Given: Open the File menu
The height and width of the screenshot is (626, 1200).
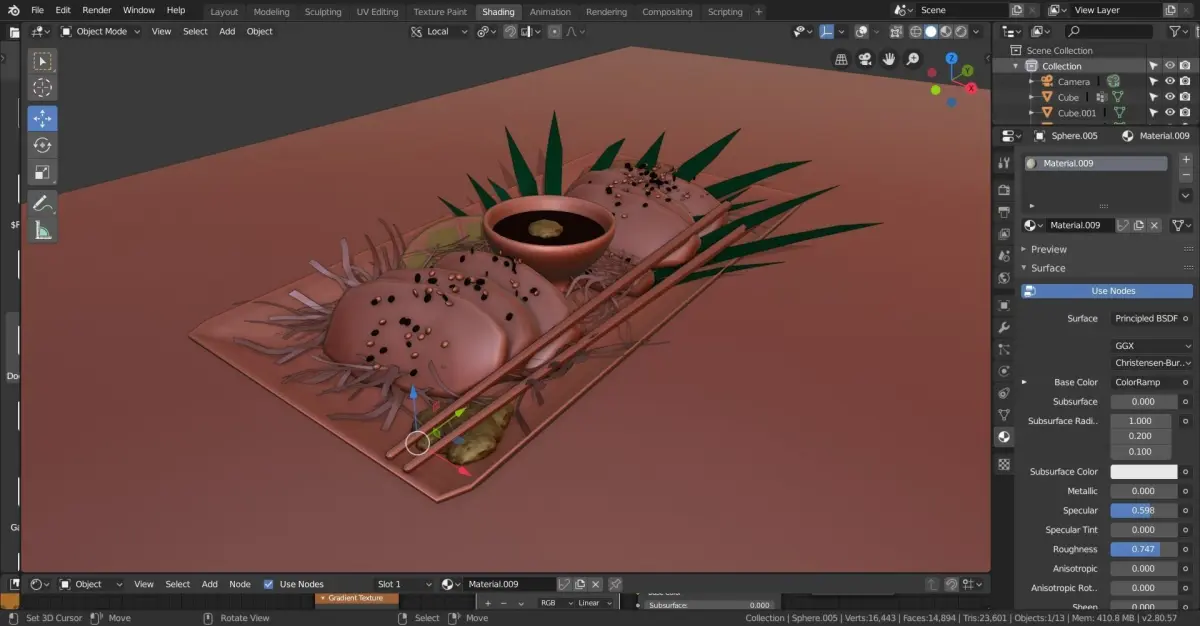Looking at the screenshot, I should click(x=37, y=10).
